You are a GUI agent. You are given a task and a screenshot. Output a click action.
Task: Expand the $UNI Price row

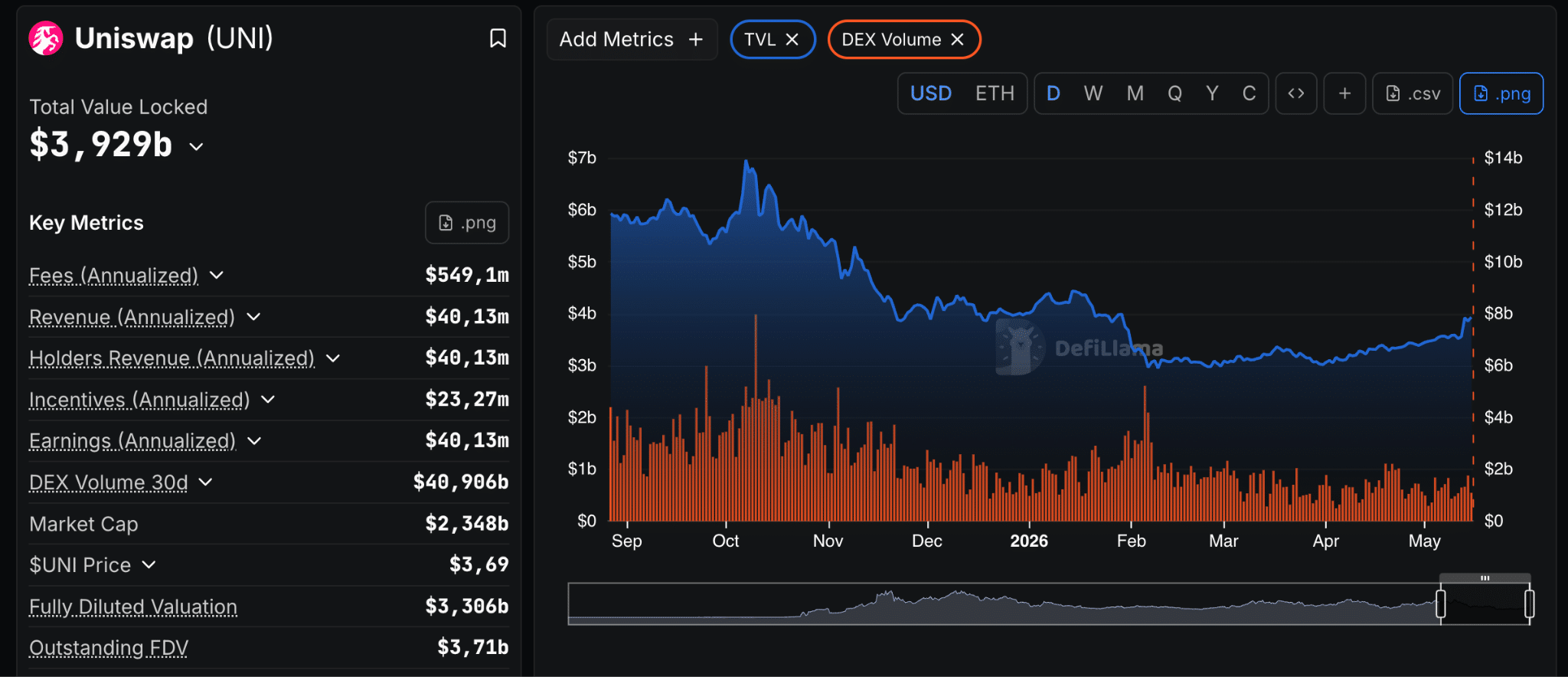coord(149,564)
